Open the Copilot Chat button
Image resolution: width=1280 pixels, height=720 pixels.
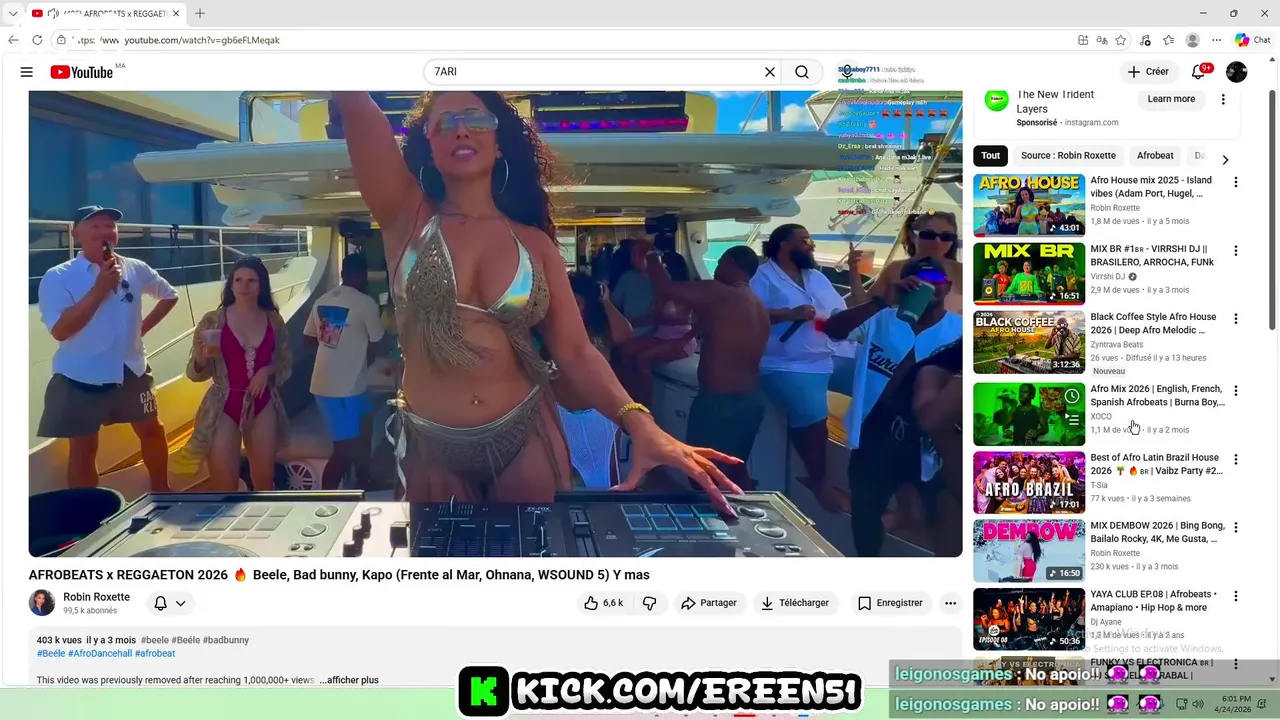(x=1252, y=40)
